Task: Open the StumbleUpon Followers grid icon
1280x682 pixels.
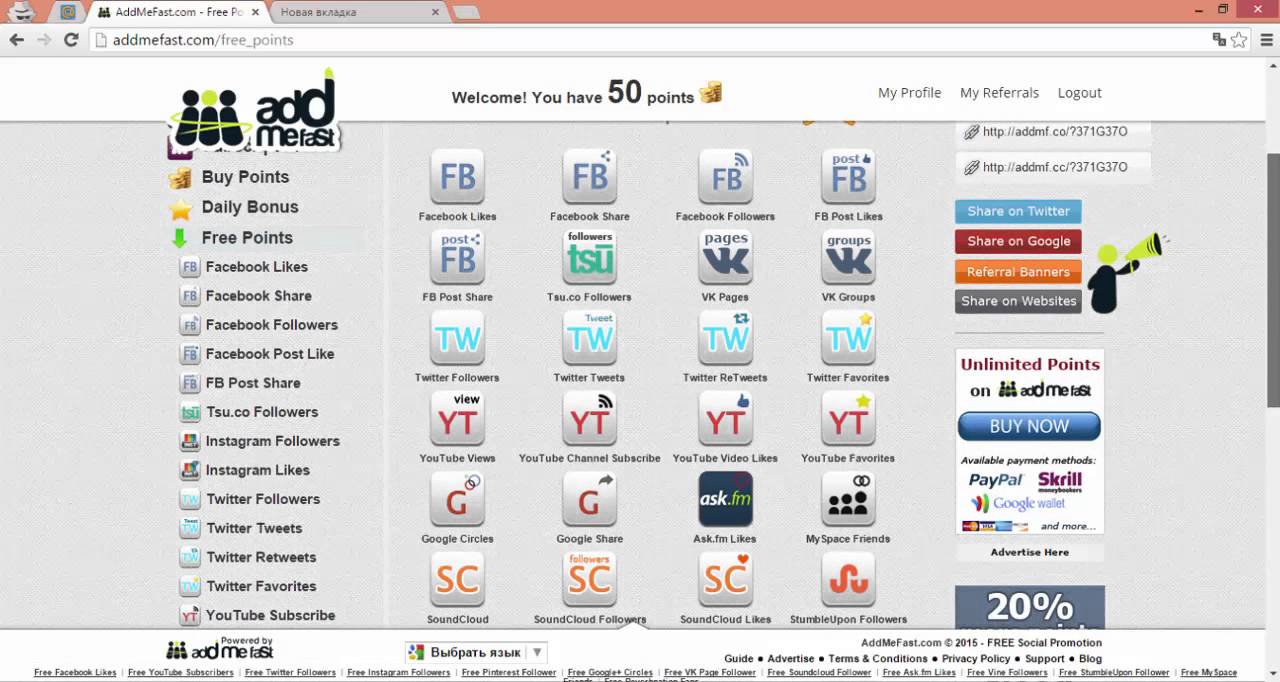Action: [x=848, y=580]
